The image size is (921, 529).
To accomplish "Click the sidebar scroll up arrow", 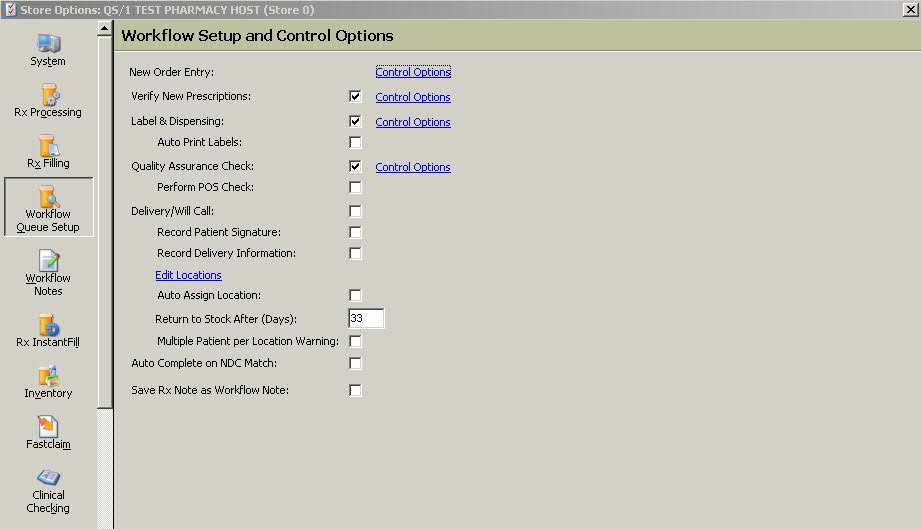I will 105,28.
